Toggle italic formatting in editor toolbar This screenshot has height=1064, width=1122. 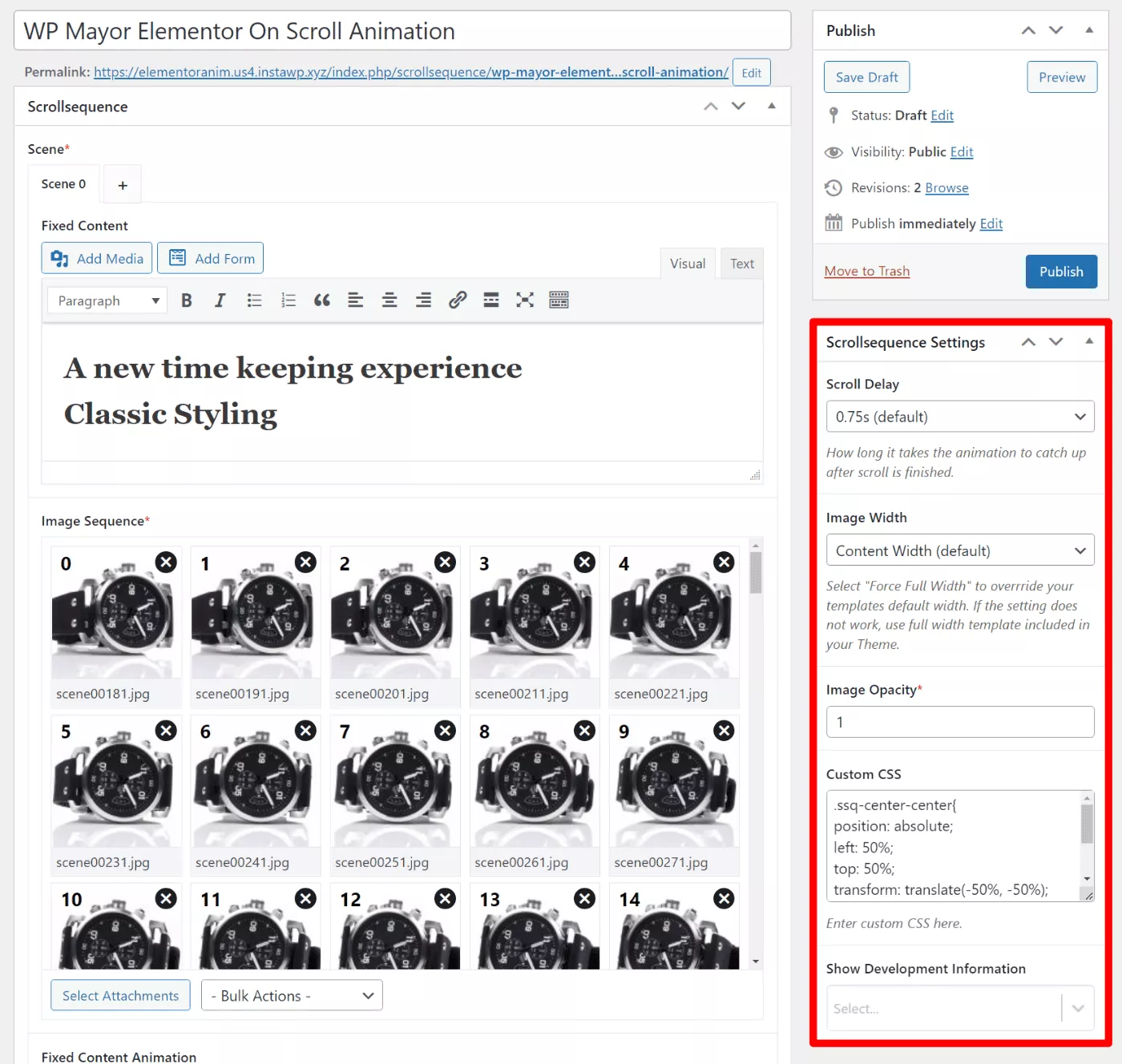point(220,300)
